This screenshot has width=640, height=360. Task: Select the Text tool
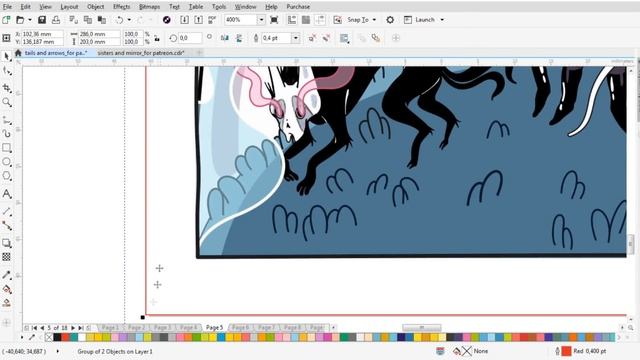[7, 193]
